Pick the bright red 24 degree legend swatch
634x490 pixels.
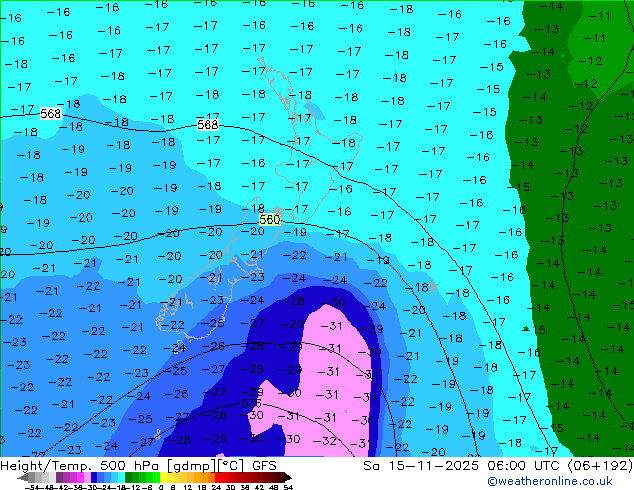pyautogui.click(x=218, y=477)
